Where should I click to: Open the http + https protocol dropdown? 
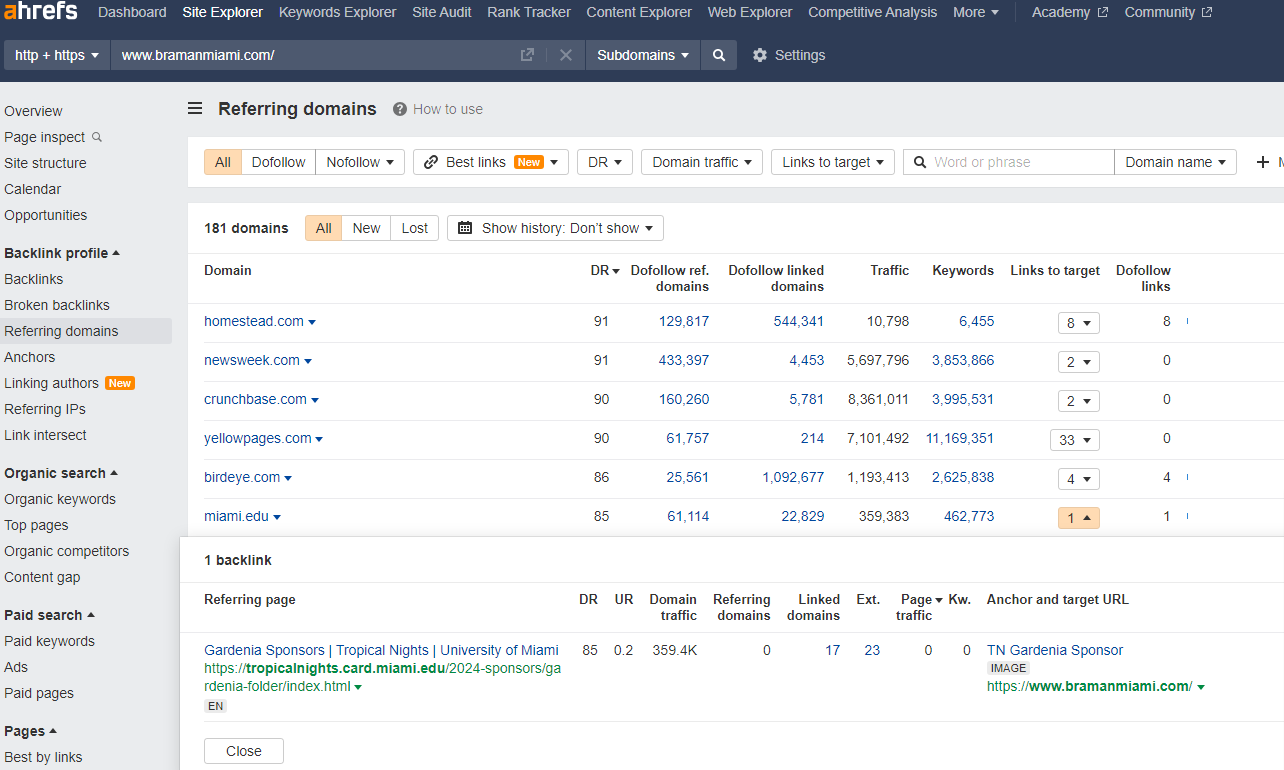pyautogui.click(x=57, y=55)
